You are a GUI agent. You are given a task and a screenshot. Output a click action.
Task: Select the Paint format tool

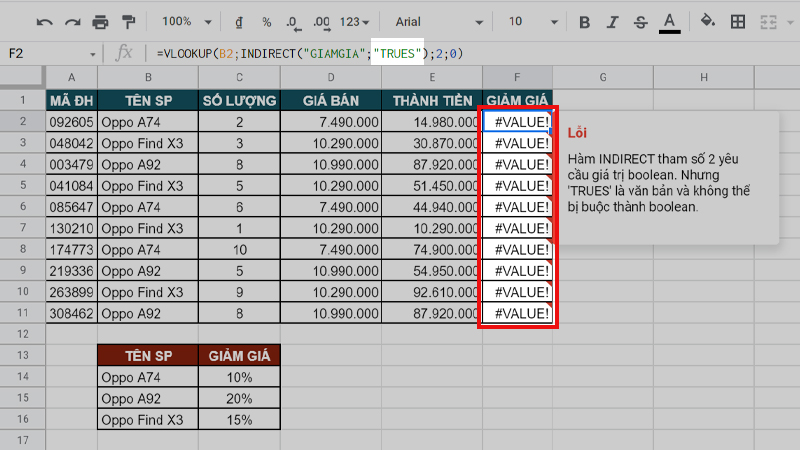(x=129, y=22)
